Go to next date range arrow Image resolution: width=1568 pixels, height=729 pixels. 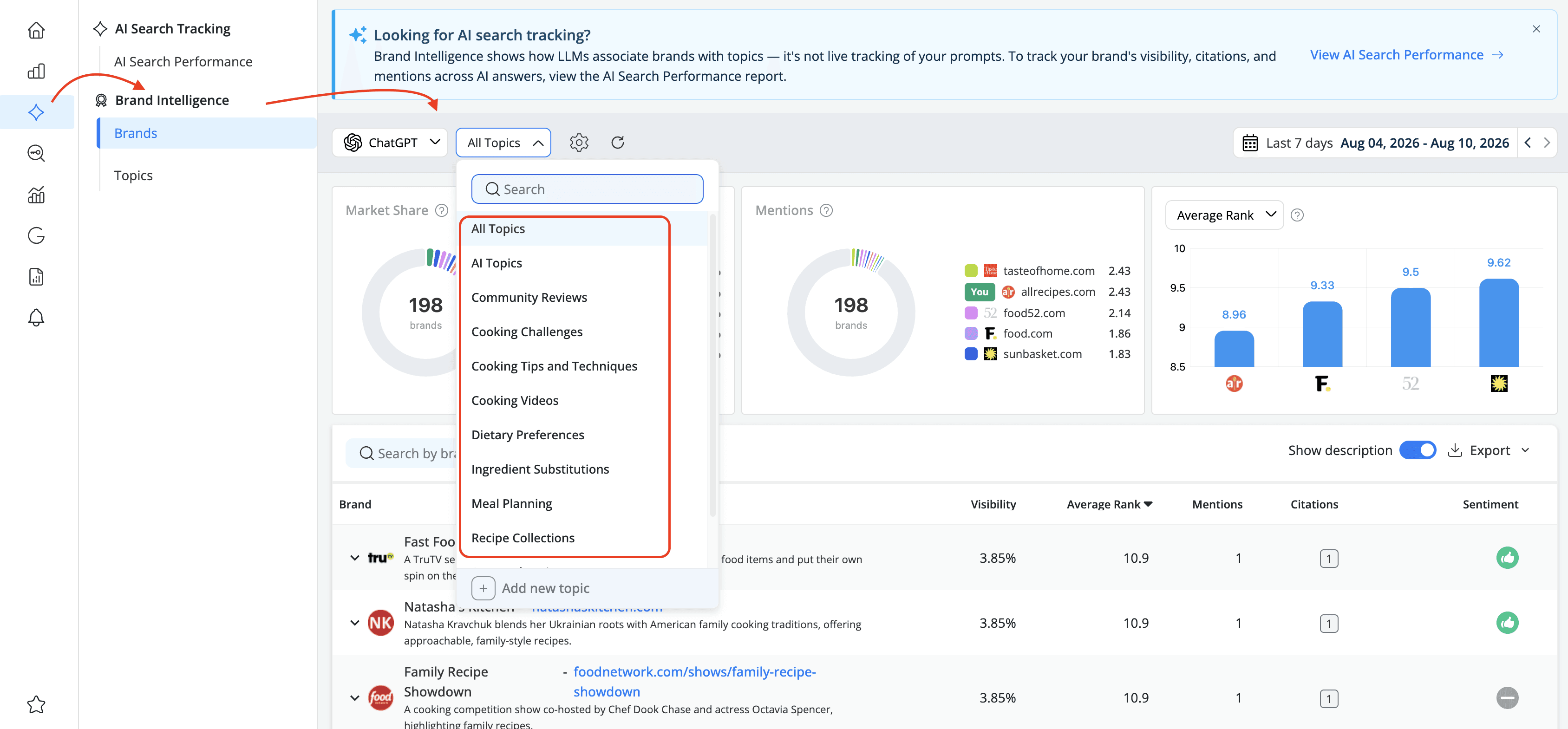[1546, 143]
